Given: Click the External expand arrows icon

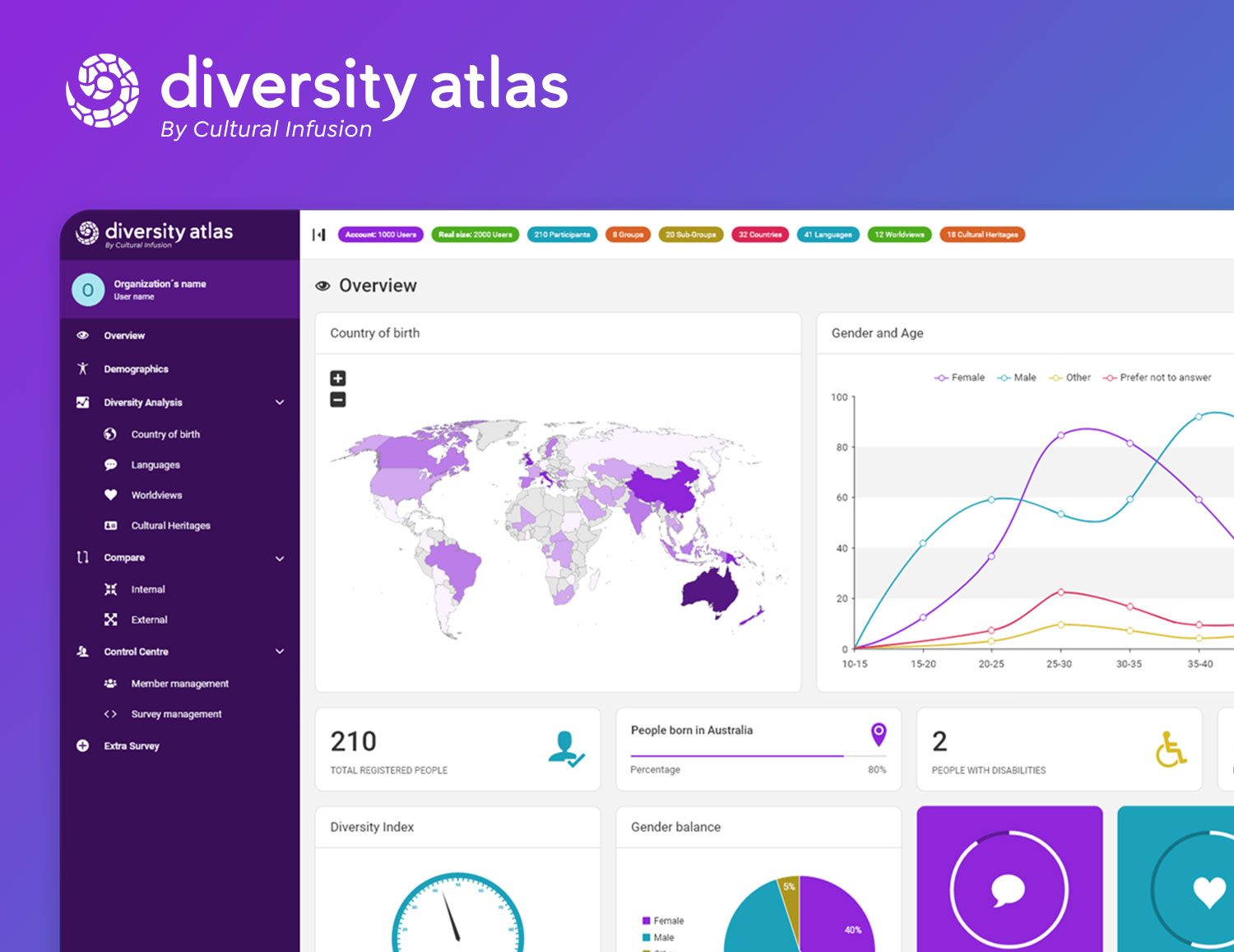Looking at the screenshot, I should [110, 620].
